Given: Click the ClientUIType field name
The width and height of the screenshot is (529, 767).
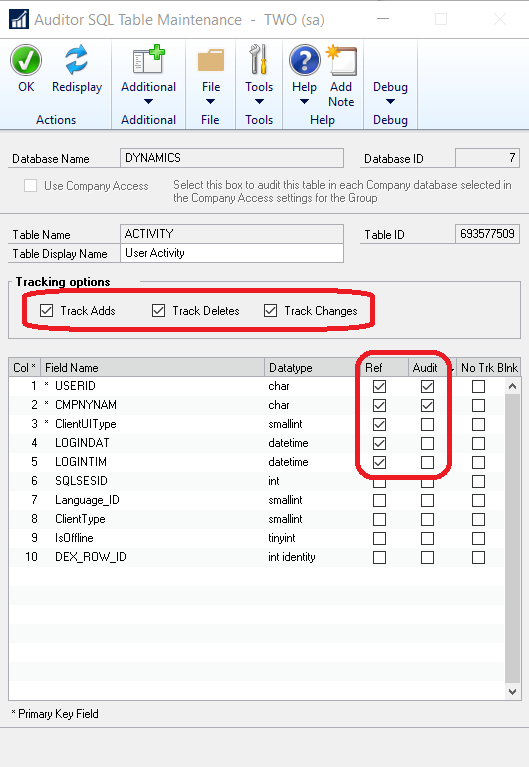Looking at the screenshot, I should click(x=86, y=424).
